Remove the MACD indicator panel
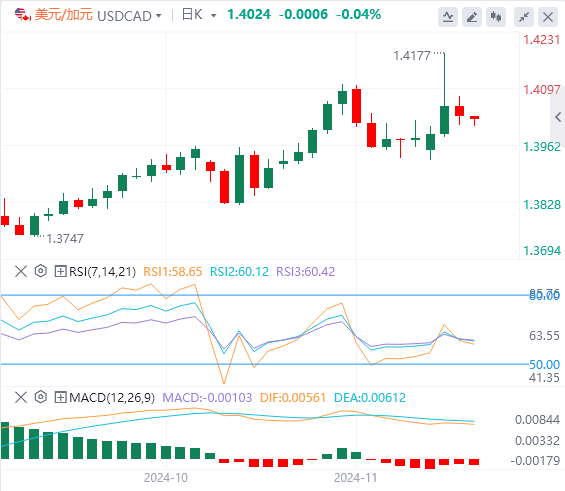 [x=21, y=398]
